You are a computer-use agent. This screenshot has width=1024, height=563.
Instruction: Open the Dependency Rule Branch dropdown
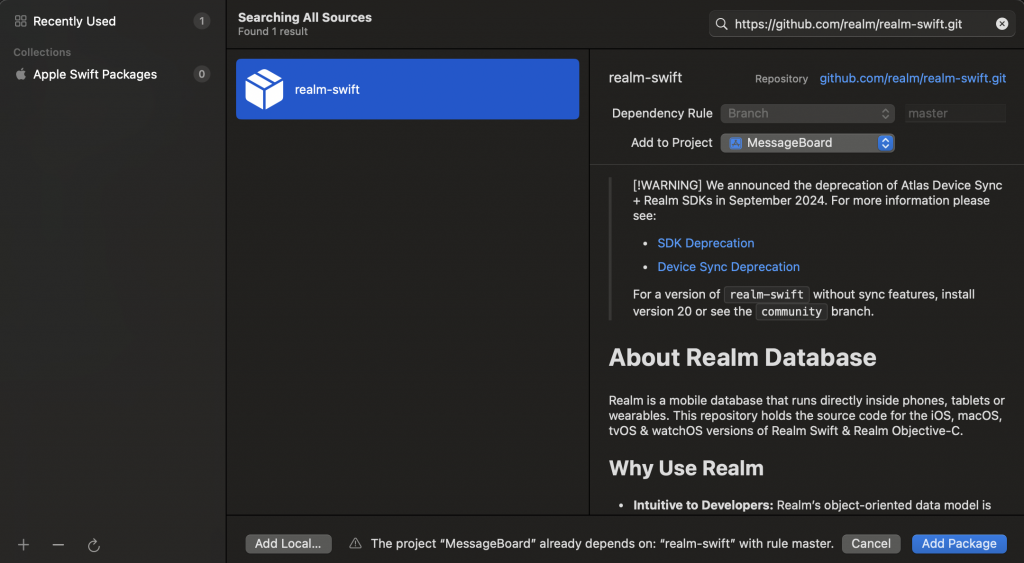[x=807, y=114]
